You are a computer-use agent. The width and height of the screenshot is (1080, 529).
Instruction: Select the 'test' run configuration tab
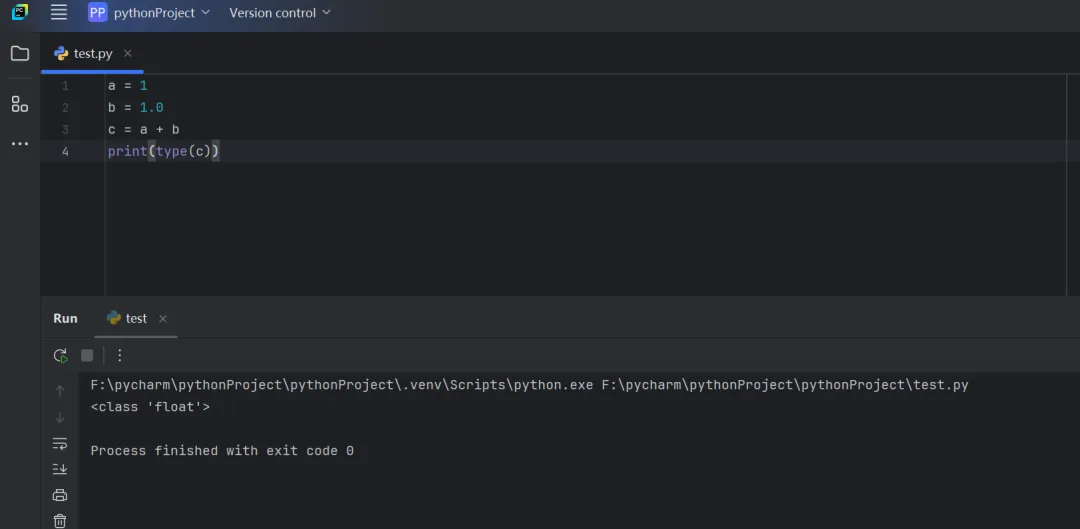(135, 318)
